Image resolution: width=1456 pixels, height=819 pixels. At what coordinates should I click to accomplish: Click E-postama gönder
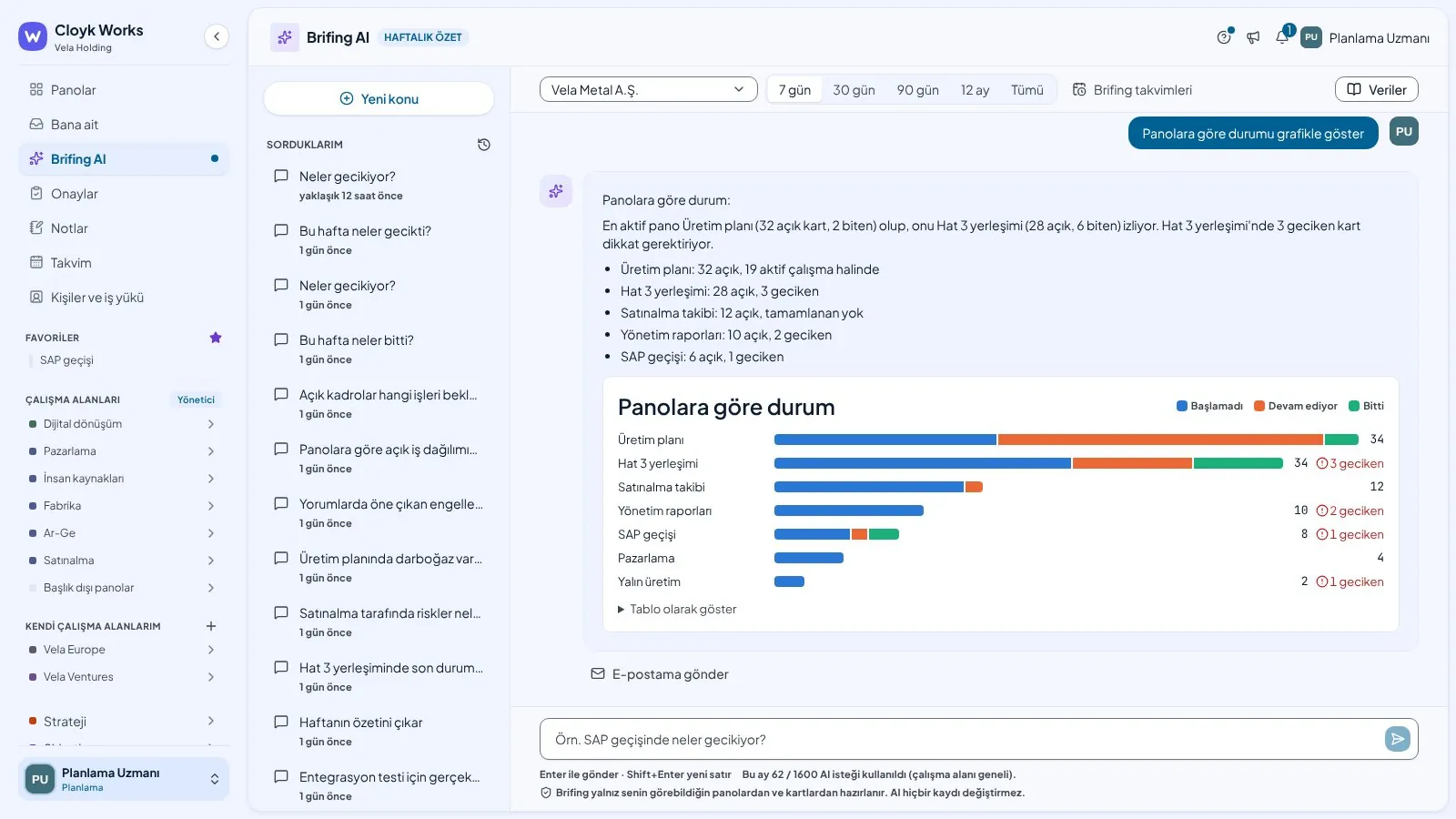(660, 674)
